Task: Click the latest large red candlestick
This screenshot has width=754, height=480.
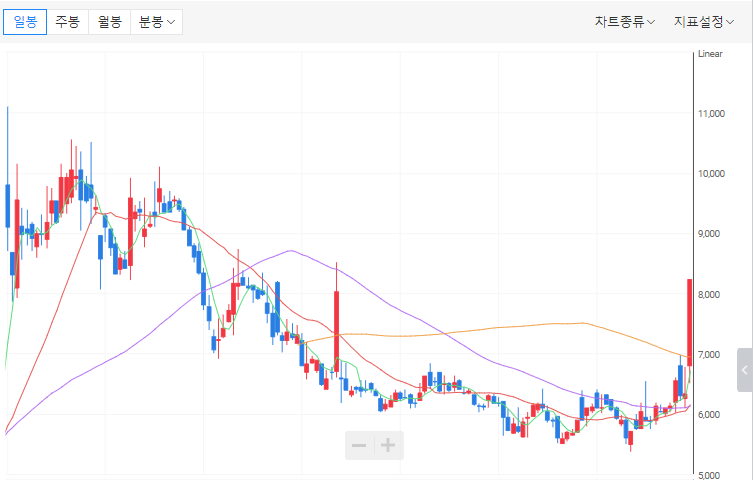Action: 690,322
